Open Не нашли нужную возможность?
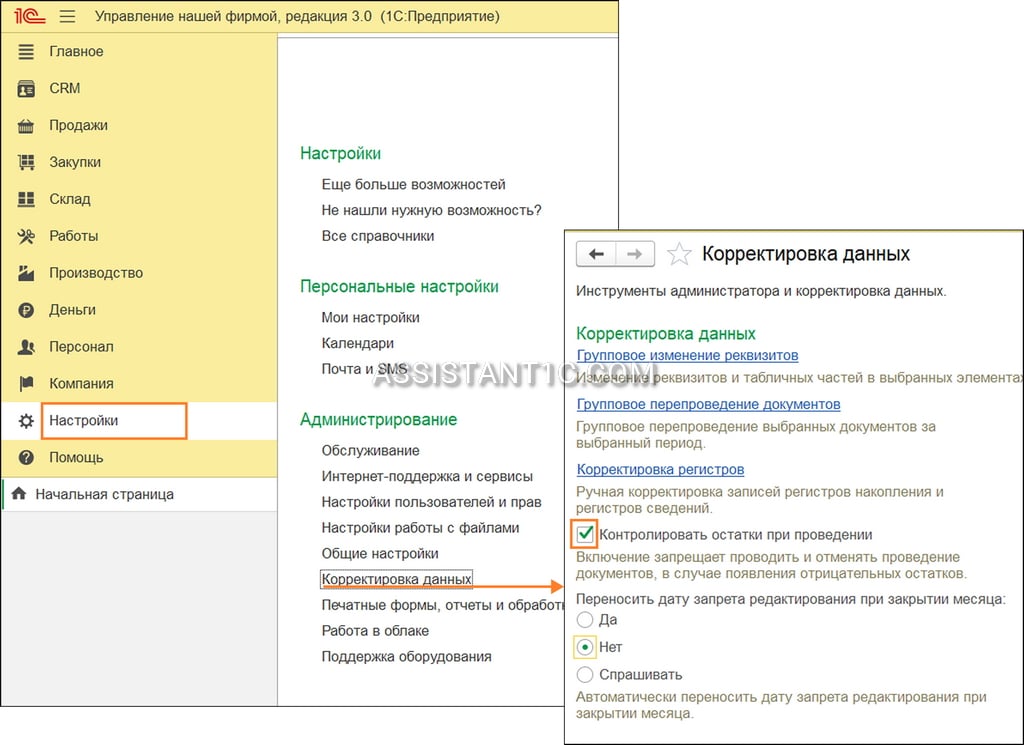Image resolution: width=1024 pixels, height=745 pixels. pyautogui.click(x=432, y=210)
